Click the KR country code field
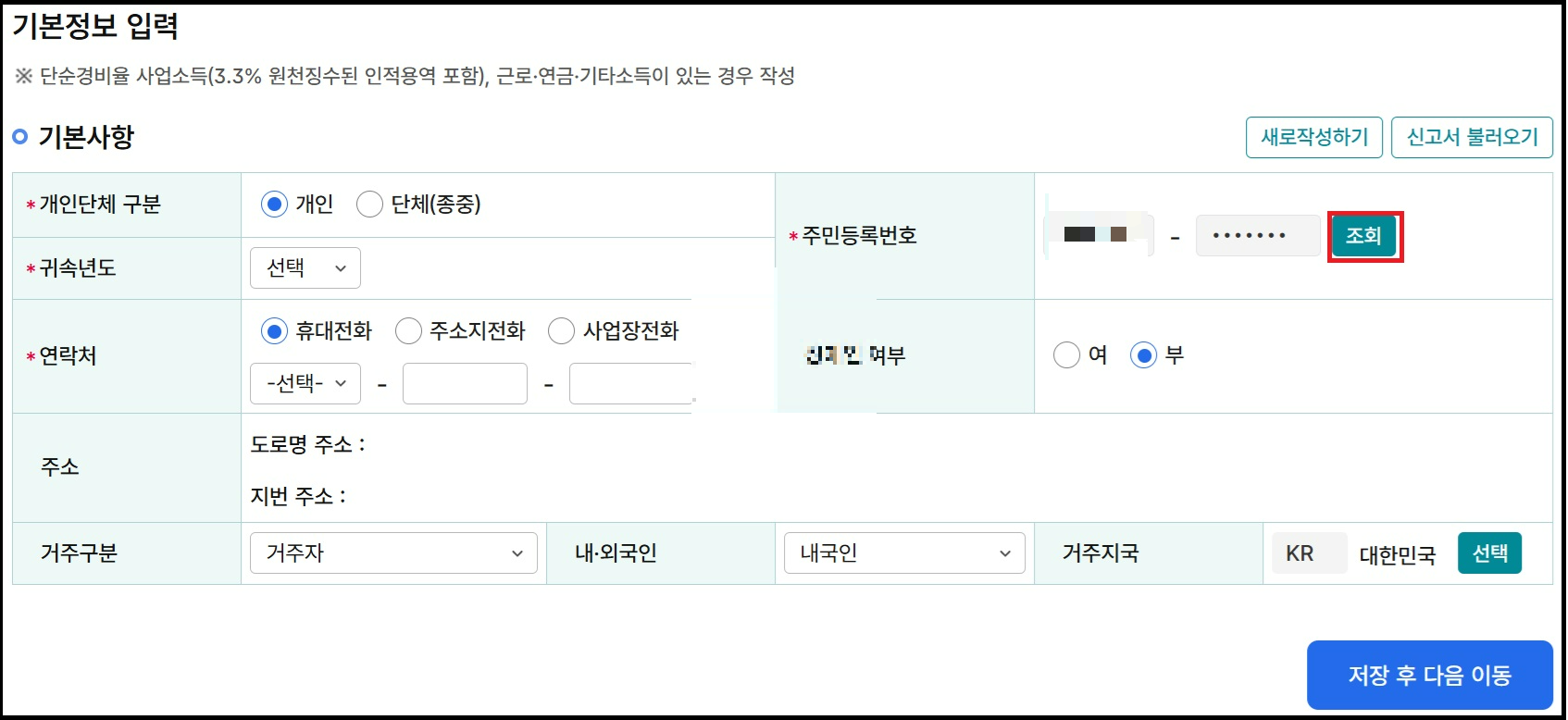Viewport: 1568px width, 720px height. coord(1307,552)
